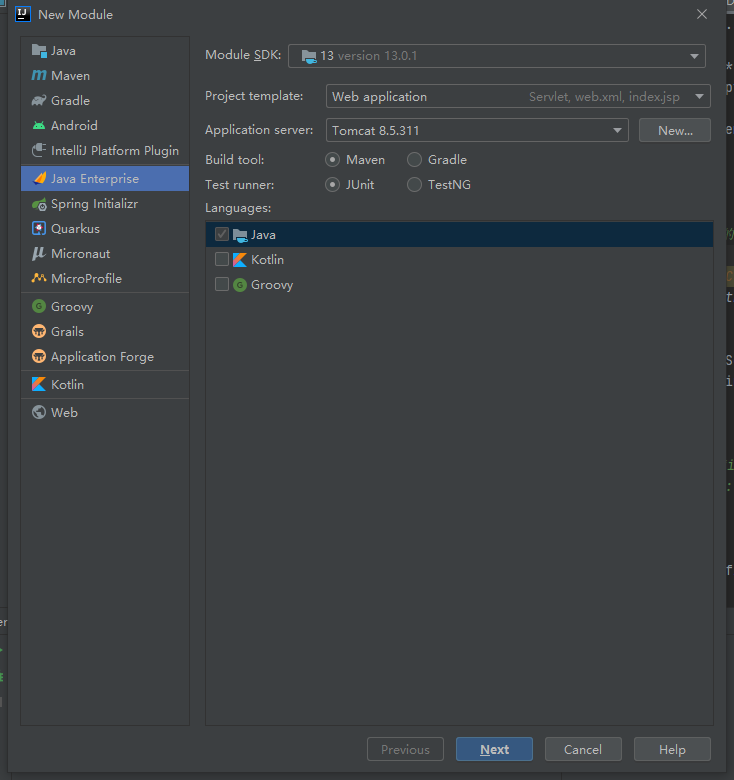
Task: Enable the Kotlin language checkbox
Action: click(222, 259)
